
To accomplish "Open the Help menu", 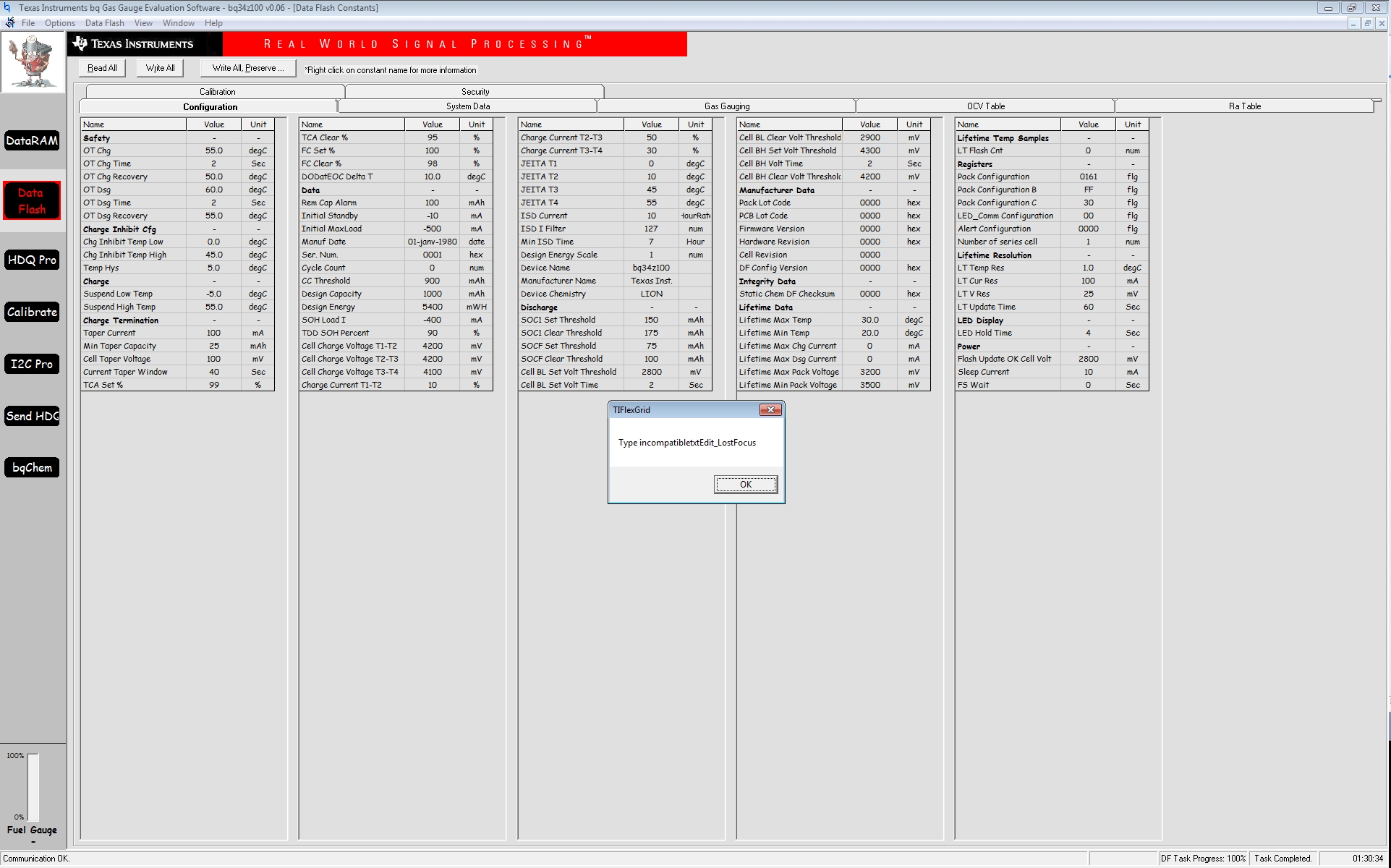I will pyautogui.click(x=213, y=23).
